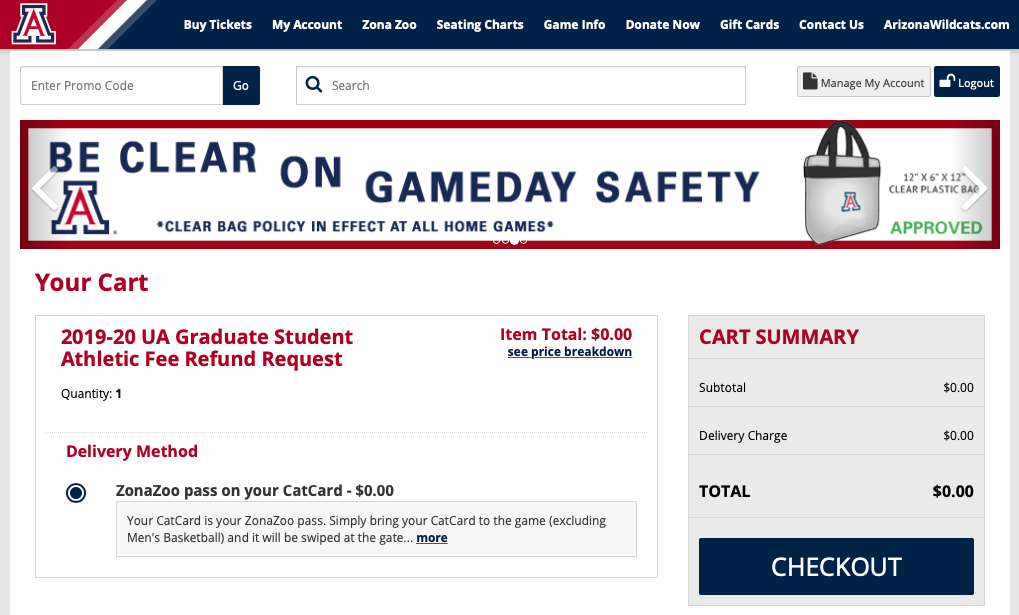1019x615 pixels.
Task: Click the search magnifier icon
Action: (314, 85)
